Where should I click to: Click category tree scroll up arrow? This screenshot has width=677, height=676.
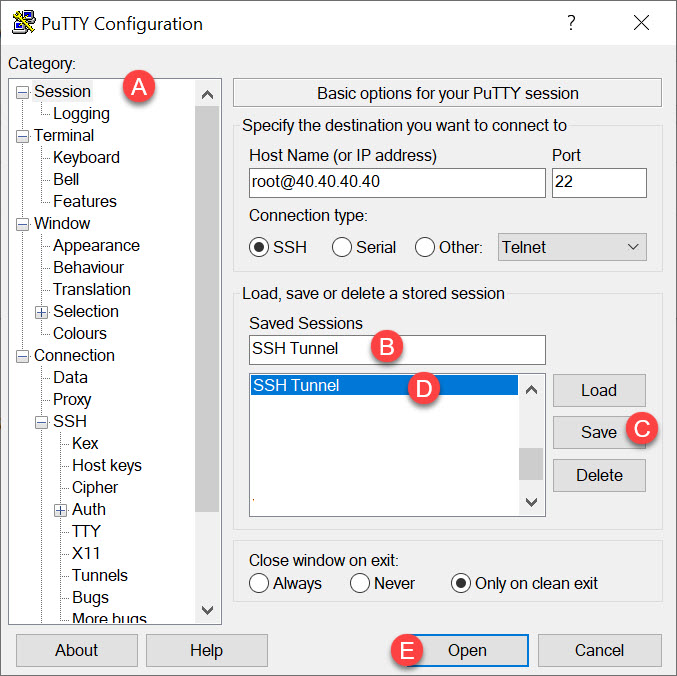[208, 95]
